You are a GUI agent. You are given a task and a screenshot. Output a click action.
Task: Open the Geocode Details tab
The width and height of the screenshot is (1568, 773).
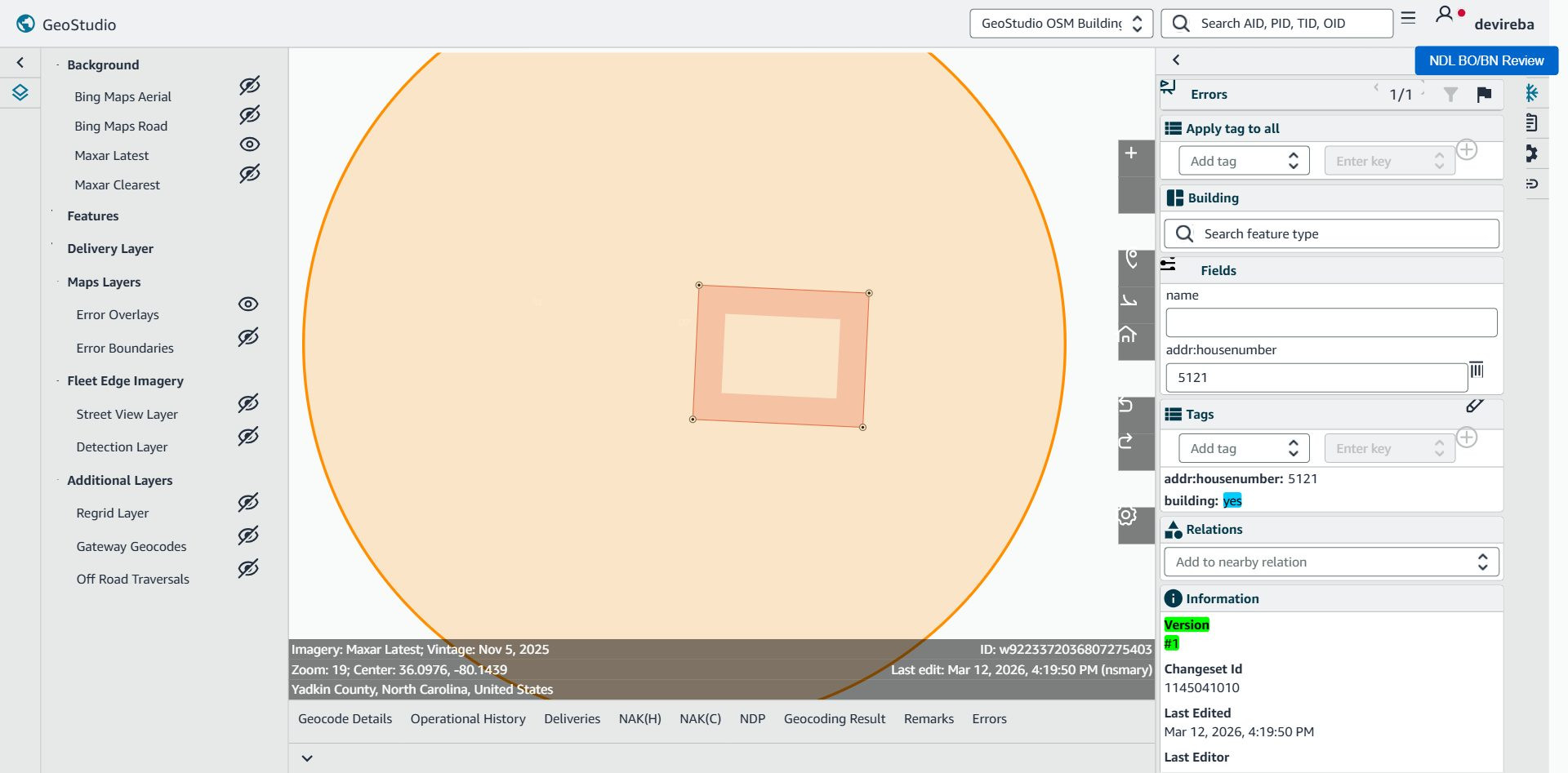click(x=345, y=719)
